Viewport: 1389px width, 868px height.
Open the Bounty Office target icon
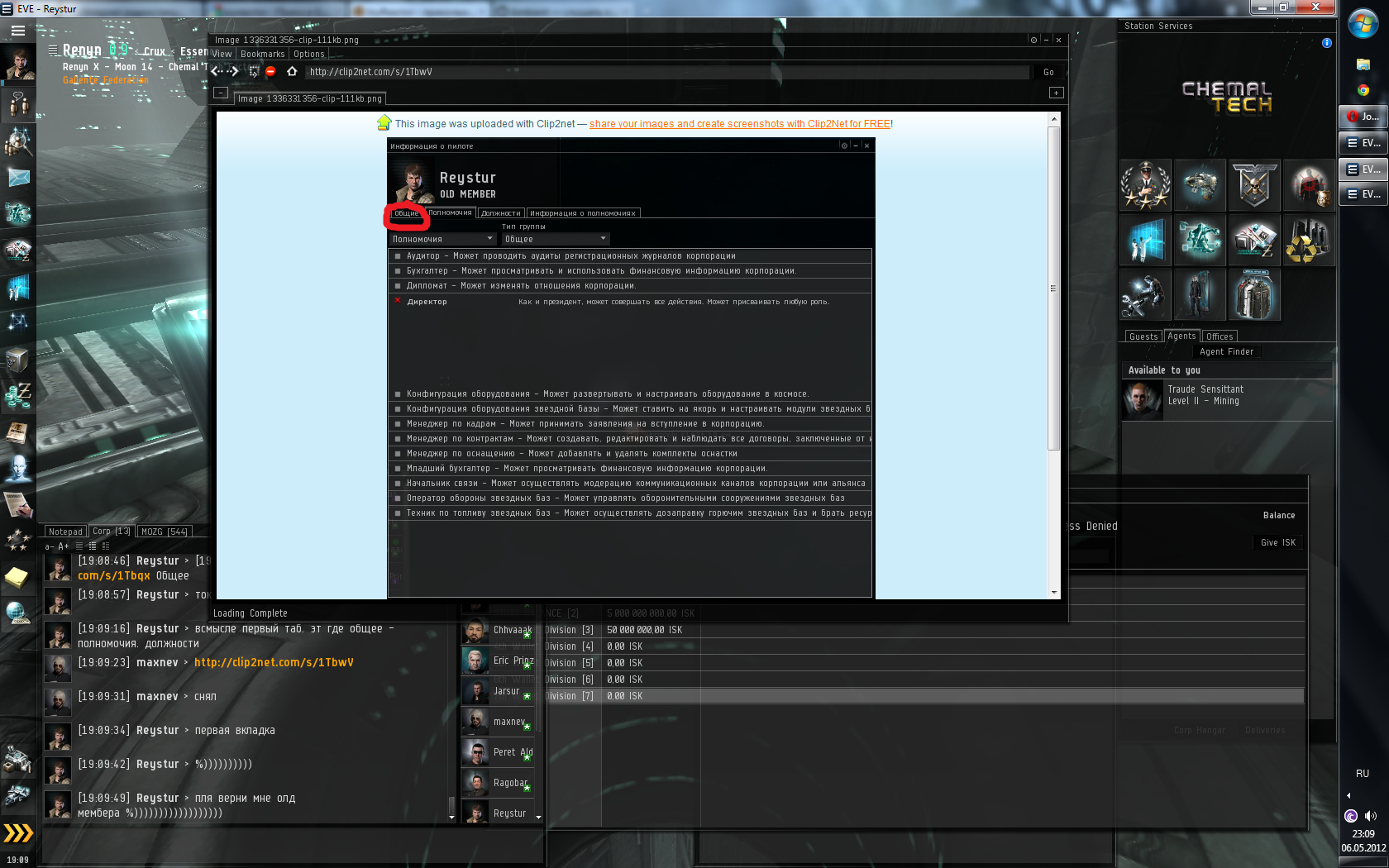pyautogui.click(x=1309, y=185)
